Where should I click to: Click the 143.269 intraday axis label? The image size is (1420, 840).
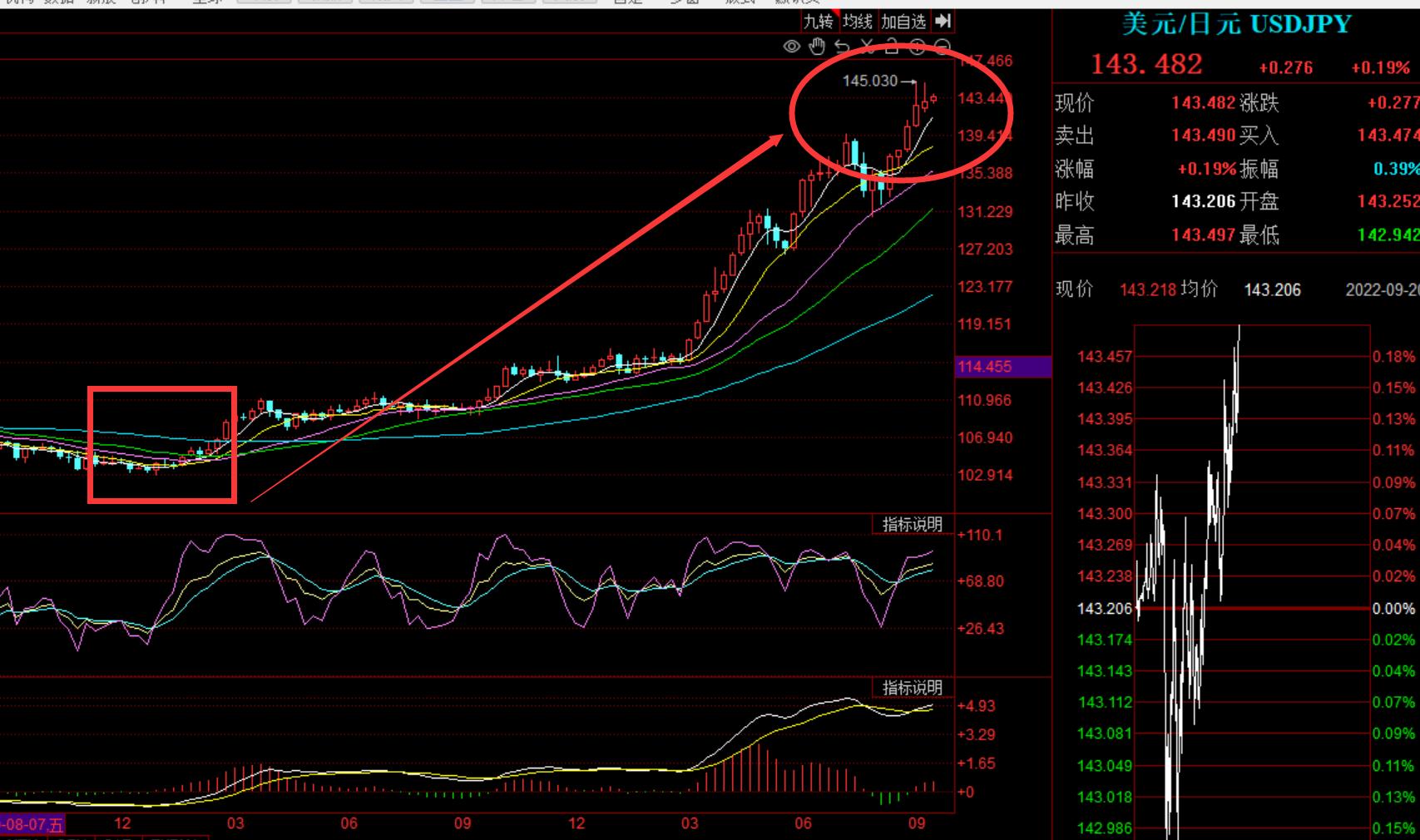tap(1105, 545)
